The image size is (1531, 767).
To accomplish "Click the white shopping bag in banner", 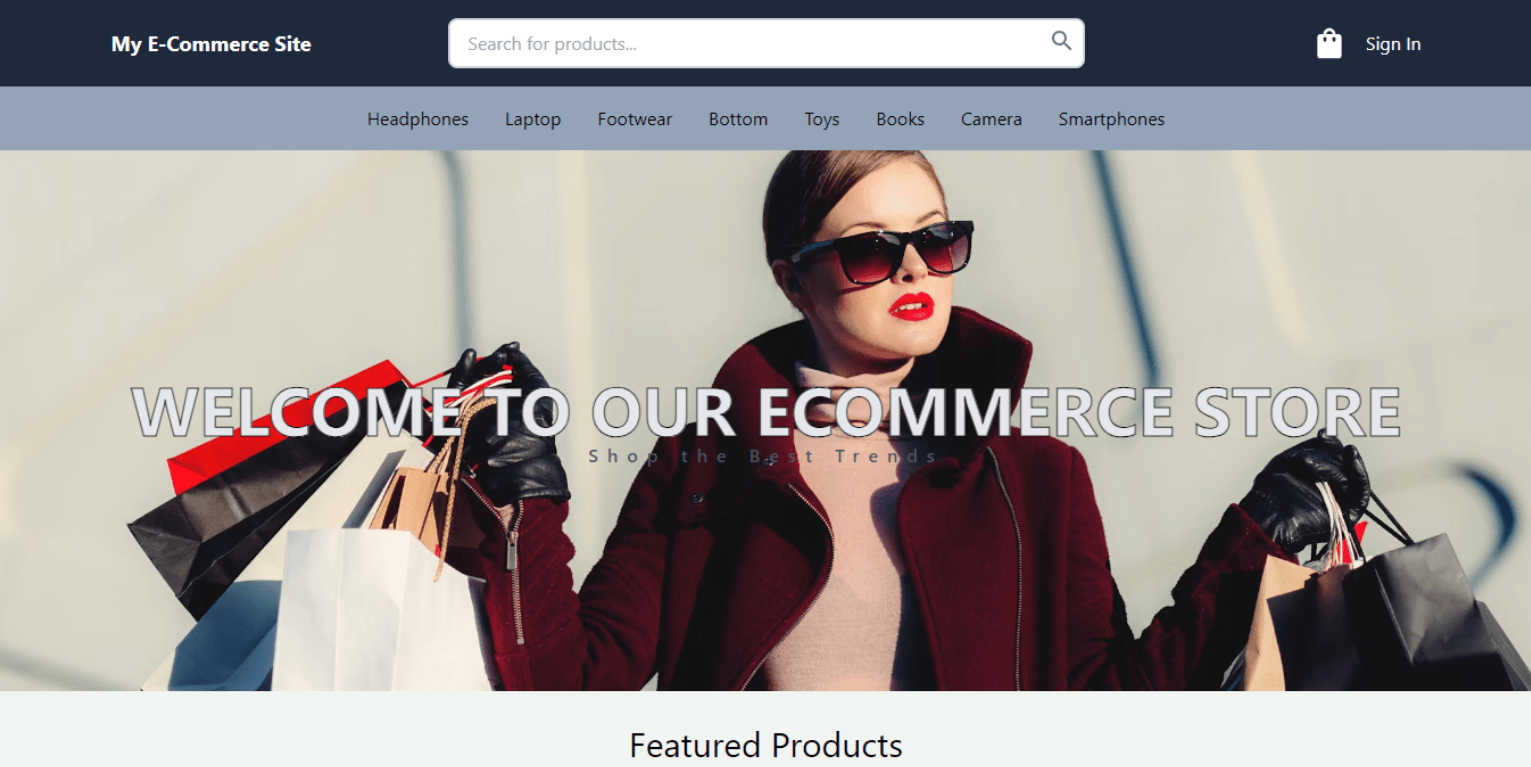I will 380,608.
